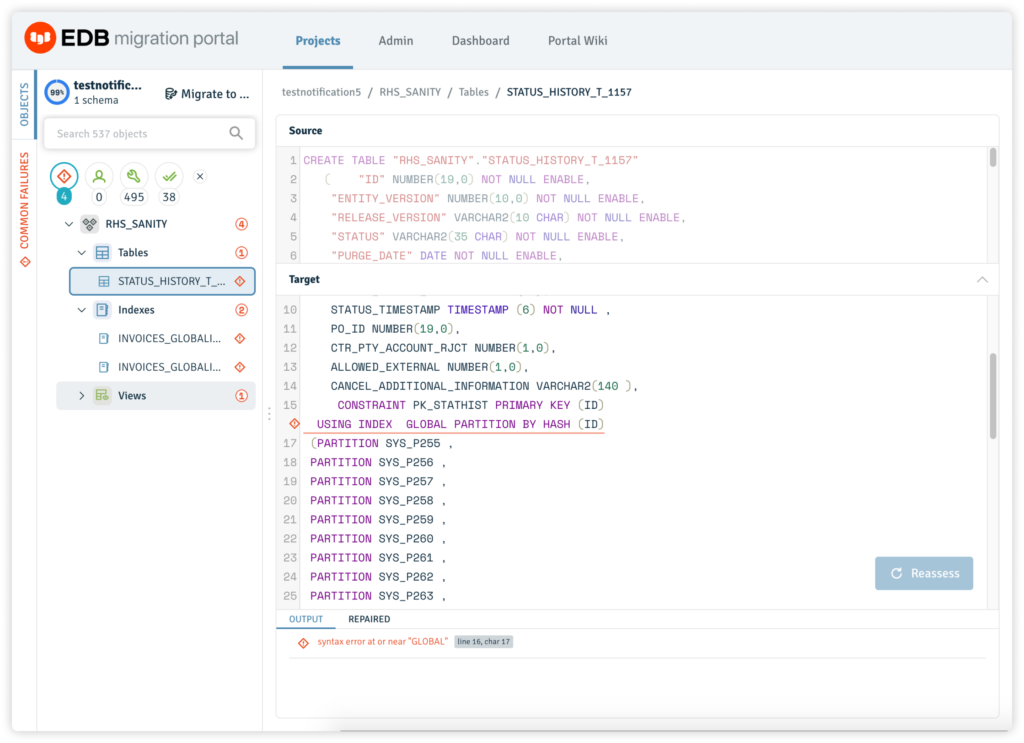Click the Migrate to button

[207, 94]
